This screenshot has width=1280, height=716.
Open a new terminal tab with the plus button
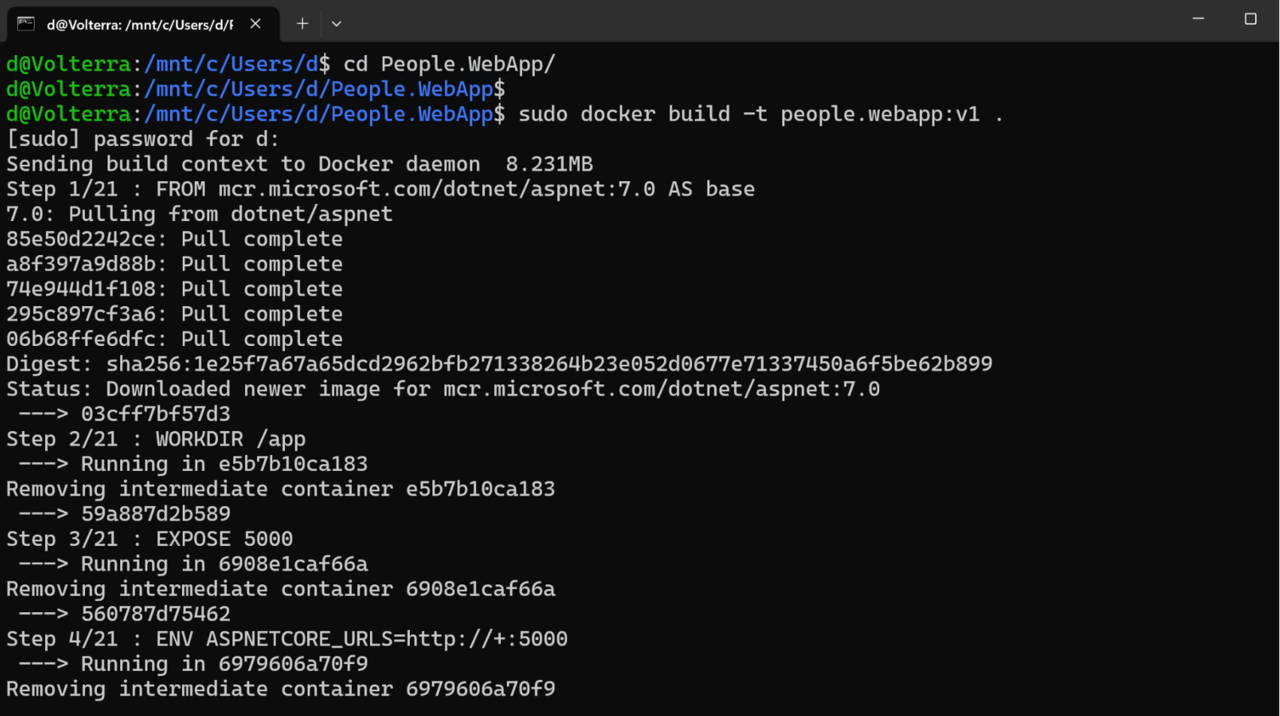(x=302, y=23)
